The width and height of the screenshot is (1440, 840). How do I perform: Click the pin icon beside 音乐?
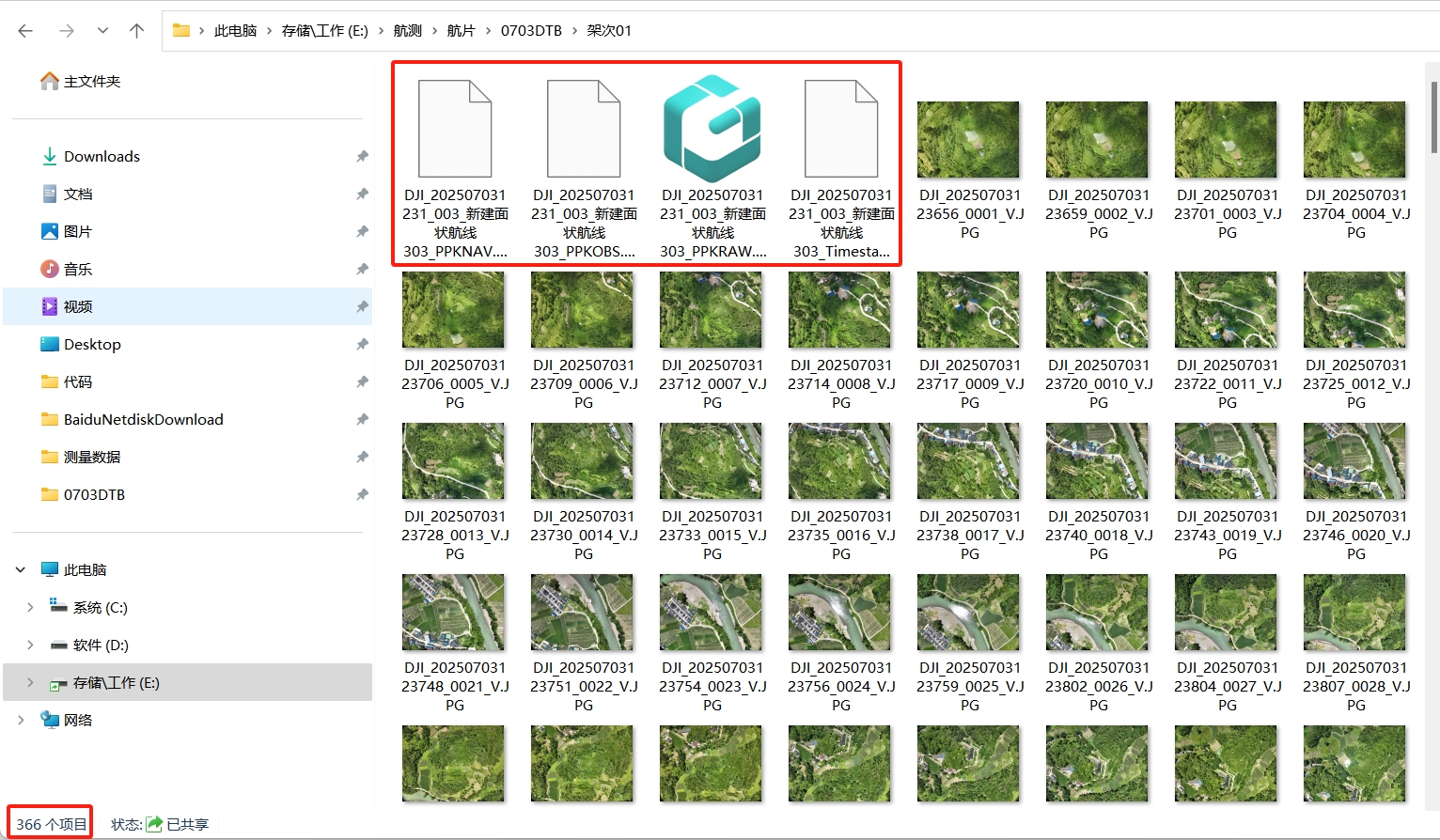click(362, 270)
